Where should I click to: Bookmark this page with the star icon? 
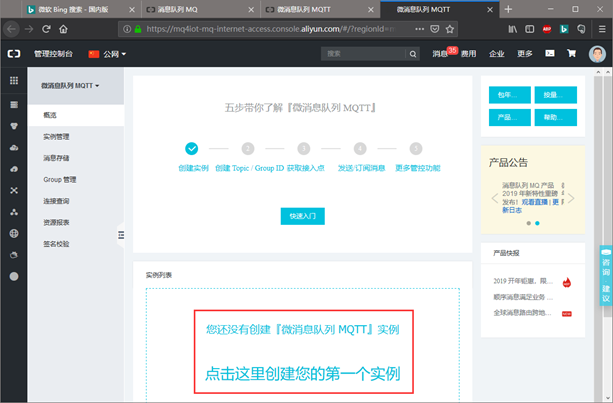450,29
